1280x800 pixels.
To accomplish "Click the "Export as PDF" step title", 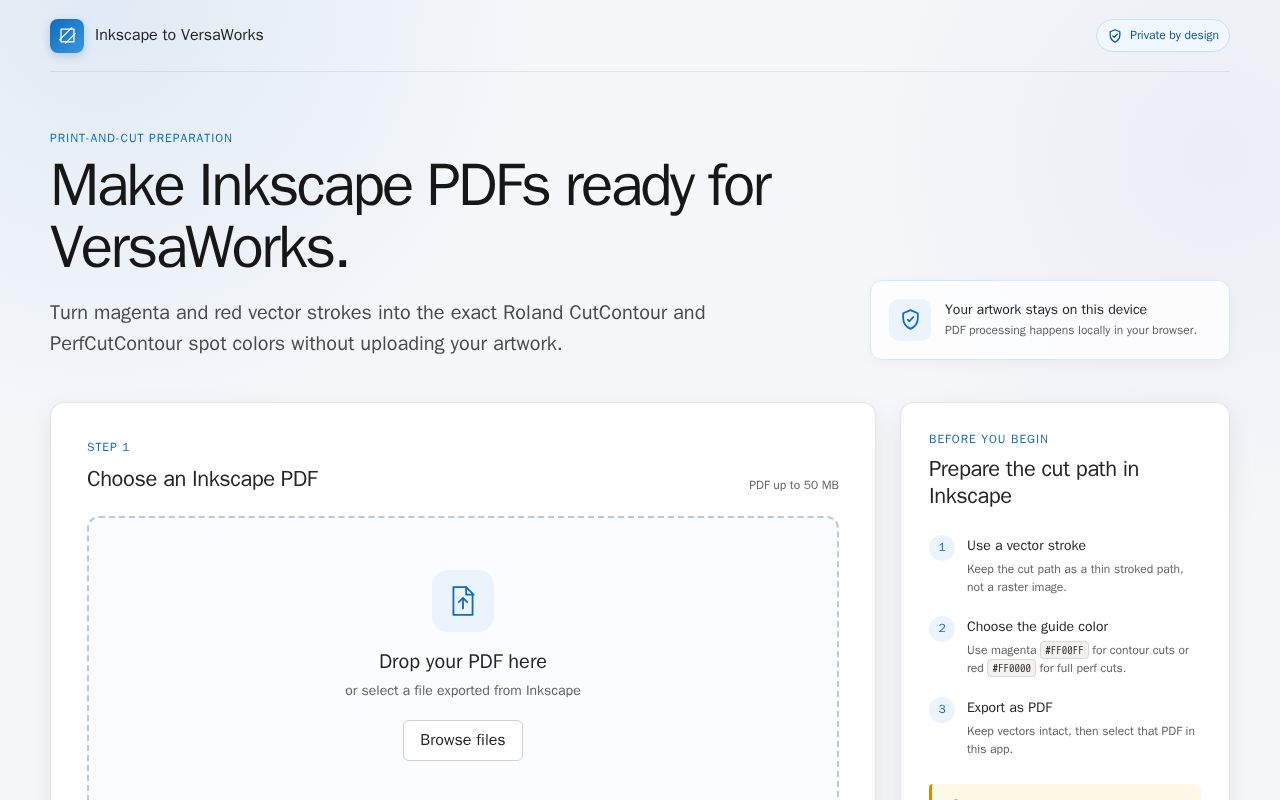I will coord(1010,707).
